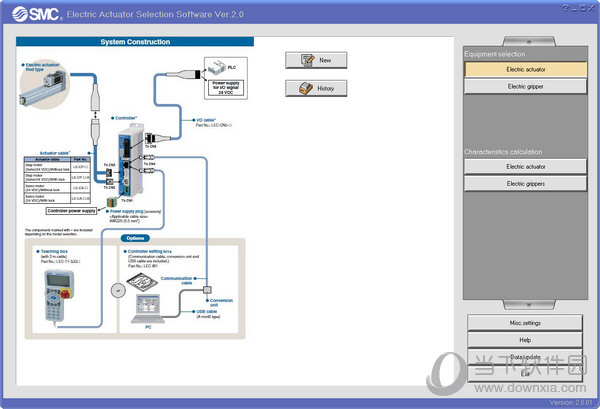The image size is (600, 409).
Task: Open Electric actuator under Characteristics calculation
Action: click(525, 166)
